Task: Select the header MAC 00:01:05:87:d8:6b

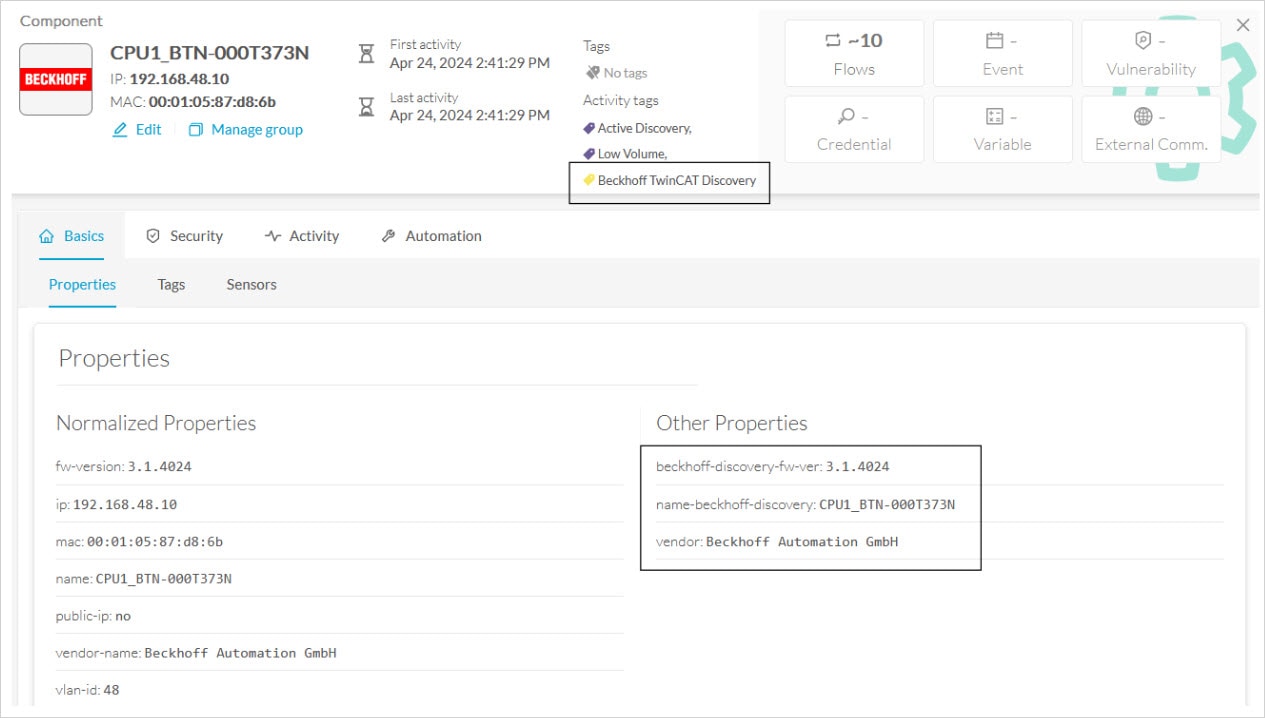Action: (212, 102)
